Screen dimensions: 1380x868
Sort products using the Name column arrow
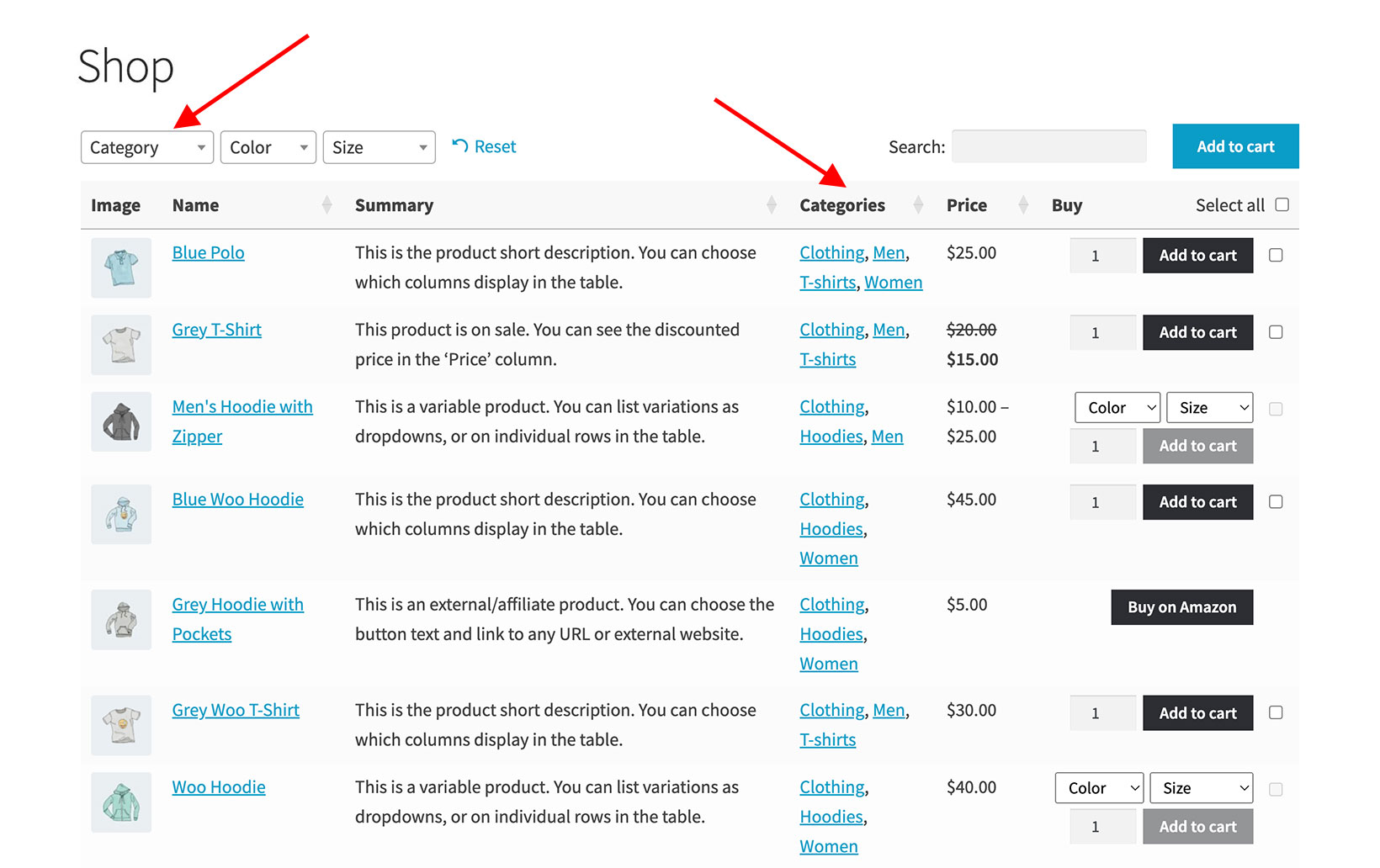tap(326, 204)
